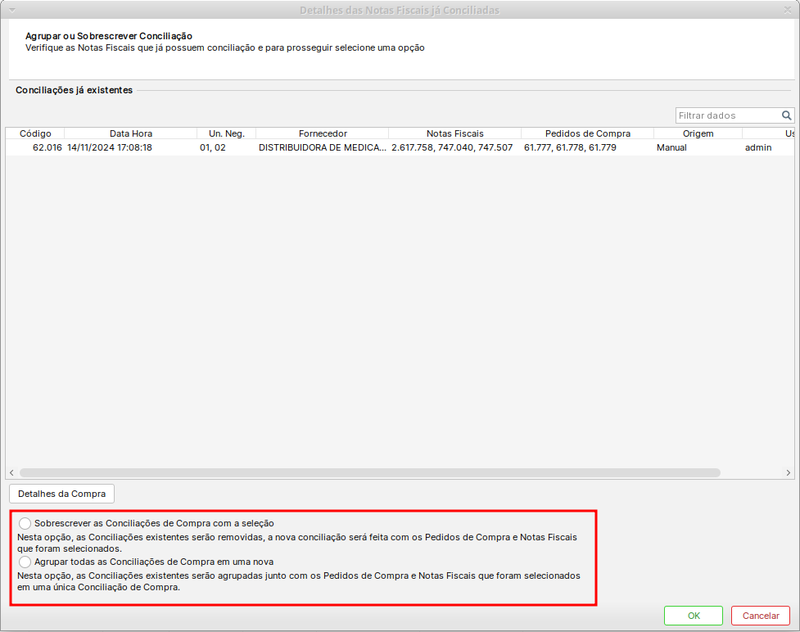Click the DISTRIBUIDORA DE MEDICA... supplier cell
800x632 pixels.
[x=321, y=147]
